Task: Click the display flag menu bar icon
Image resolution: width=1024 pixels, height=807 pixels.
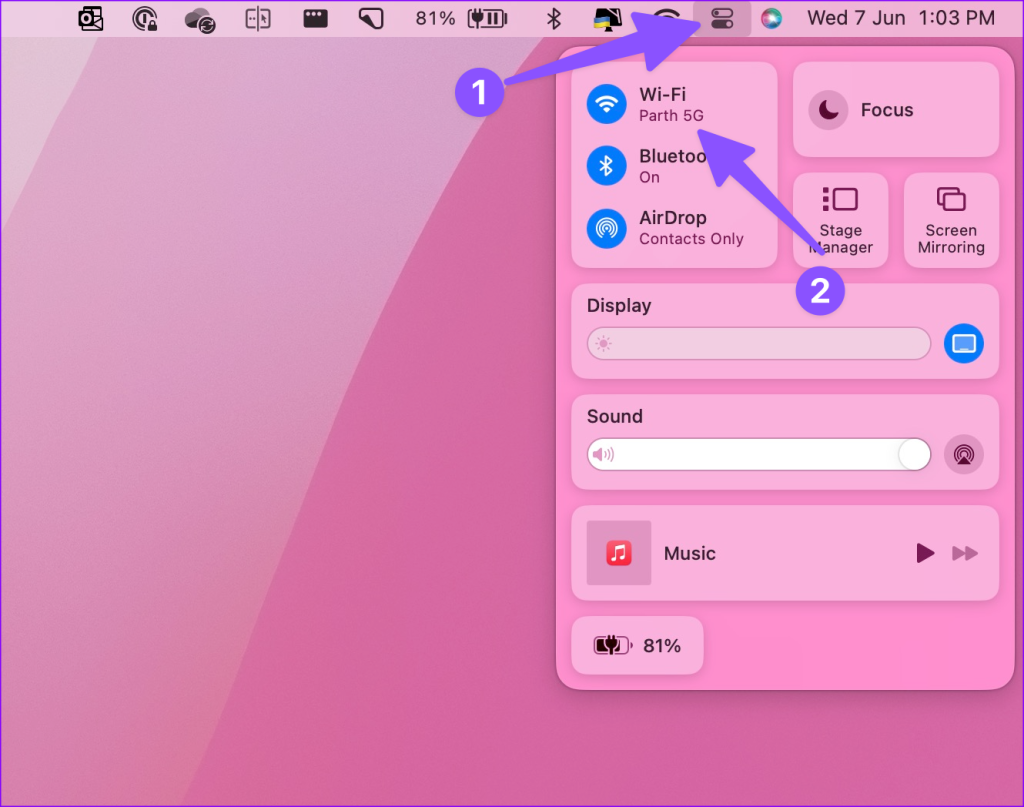Action: pyautogui.click(x=607, y=19)
